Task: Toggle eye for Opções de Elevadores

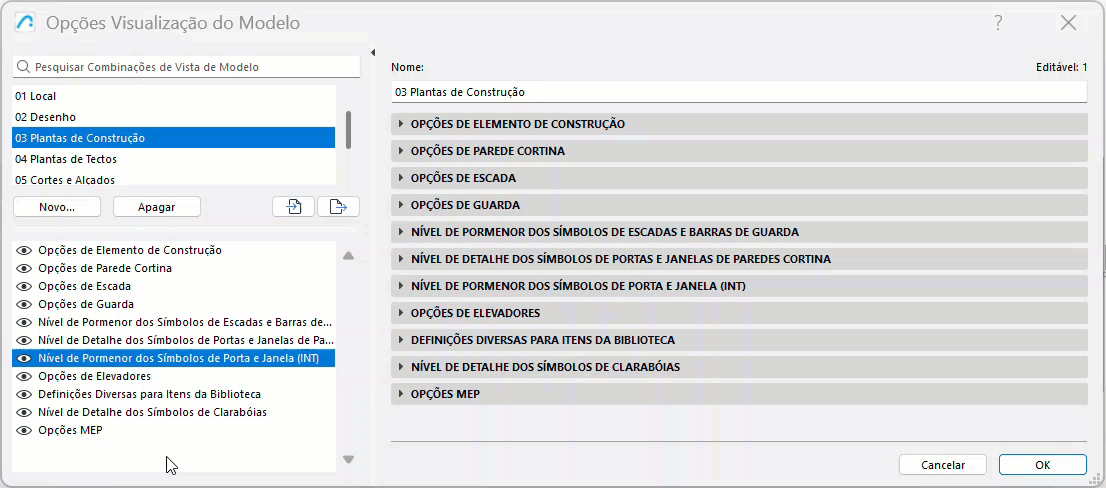Action: (x=25, y=377)
